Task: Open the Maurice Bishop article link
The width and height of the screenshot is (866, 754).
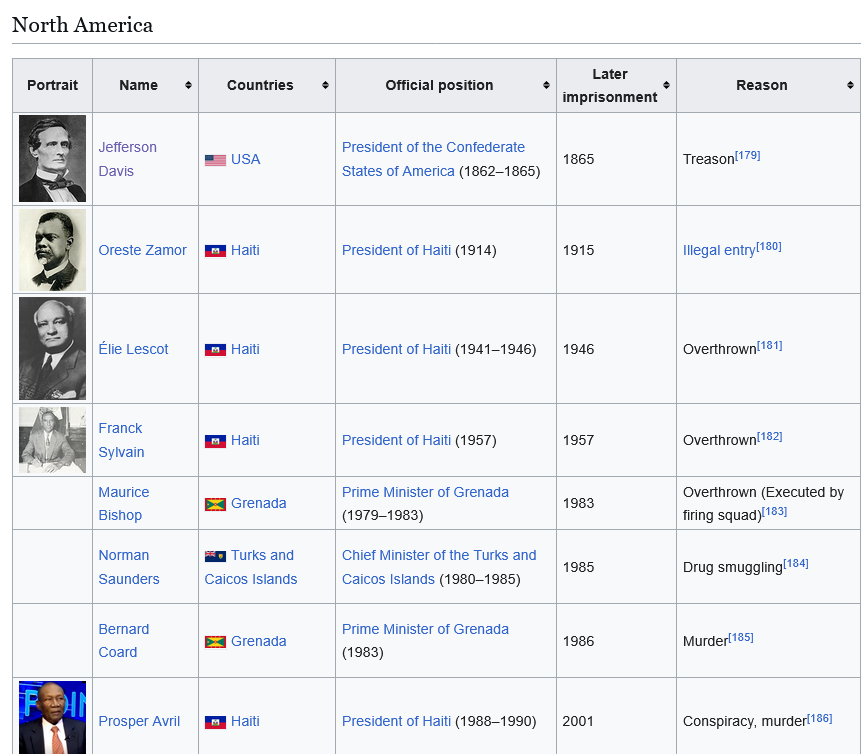Action: (124, 503)
